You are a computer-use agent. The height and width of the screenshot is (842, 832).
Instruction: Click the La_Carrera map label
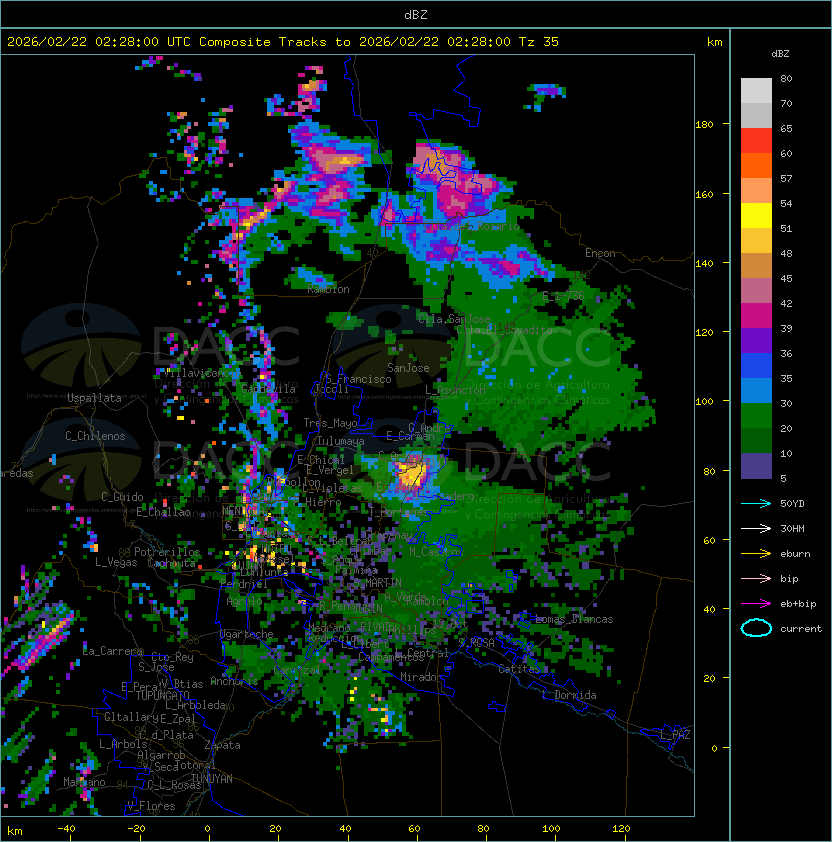click(x=113, y=651)
